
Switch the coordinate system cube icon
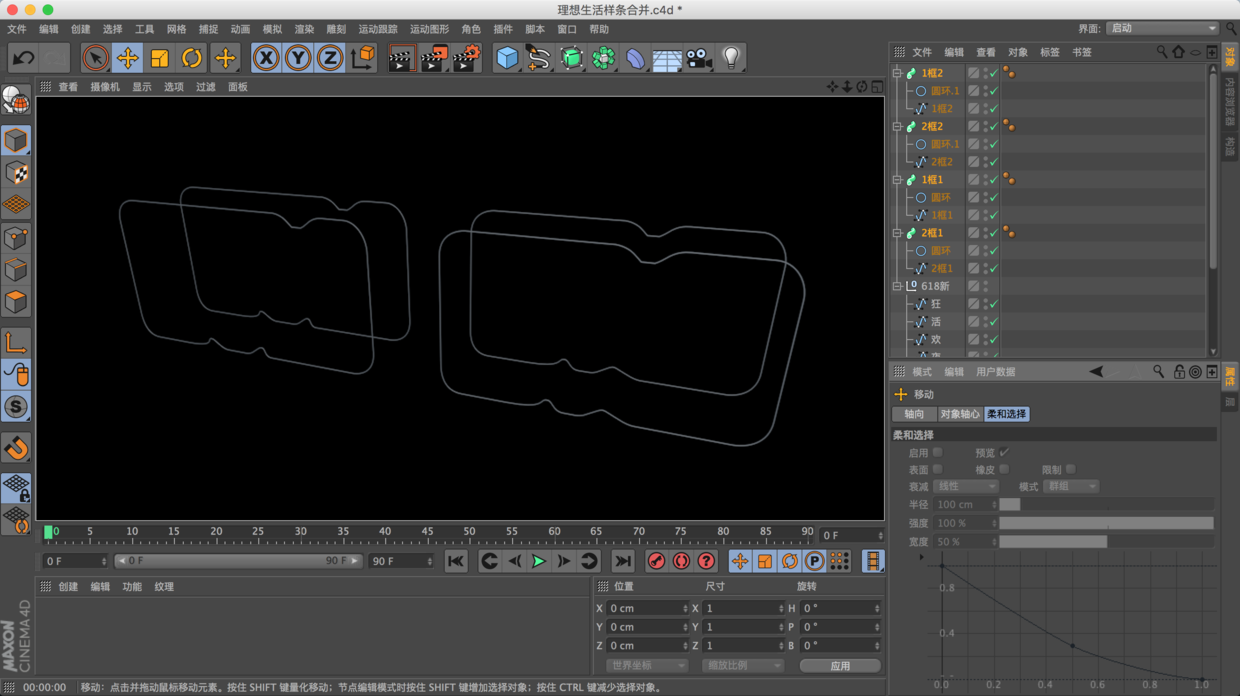coord(363,58)
